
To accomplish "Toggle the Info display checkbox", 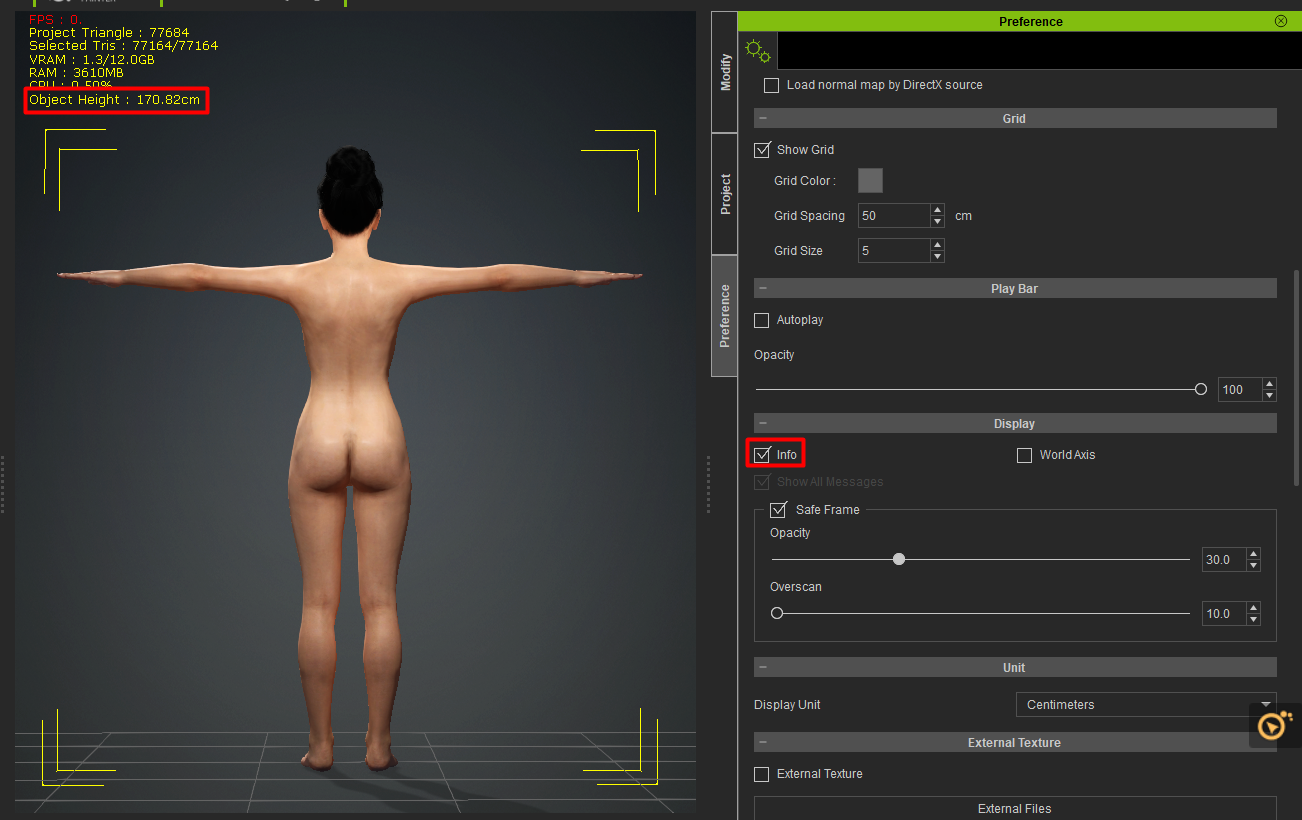I will point(763,455).
